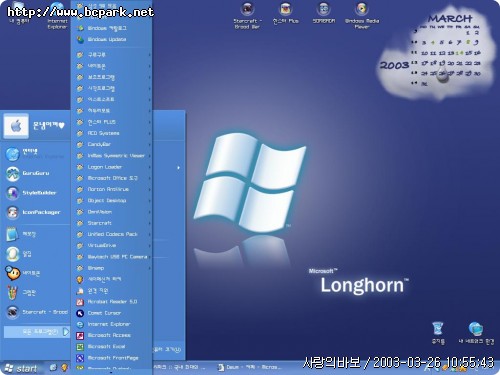500x375 pixels.
Task: Expand the Object Desktop folder submenu
Action: pyautogui.click(x=113, y=201)
